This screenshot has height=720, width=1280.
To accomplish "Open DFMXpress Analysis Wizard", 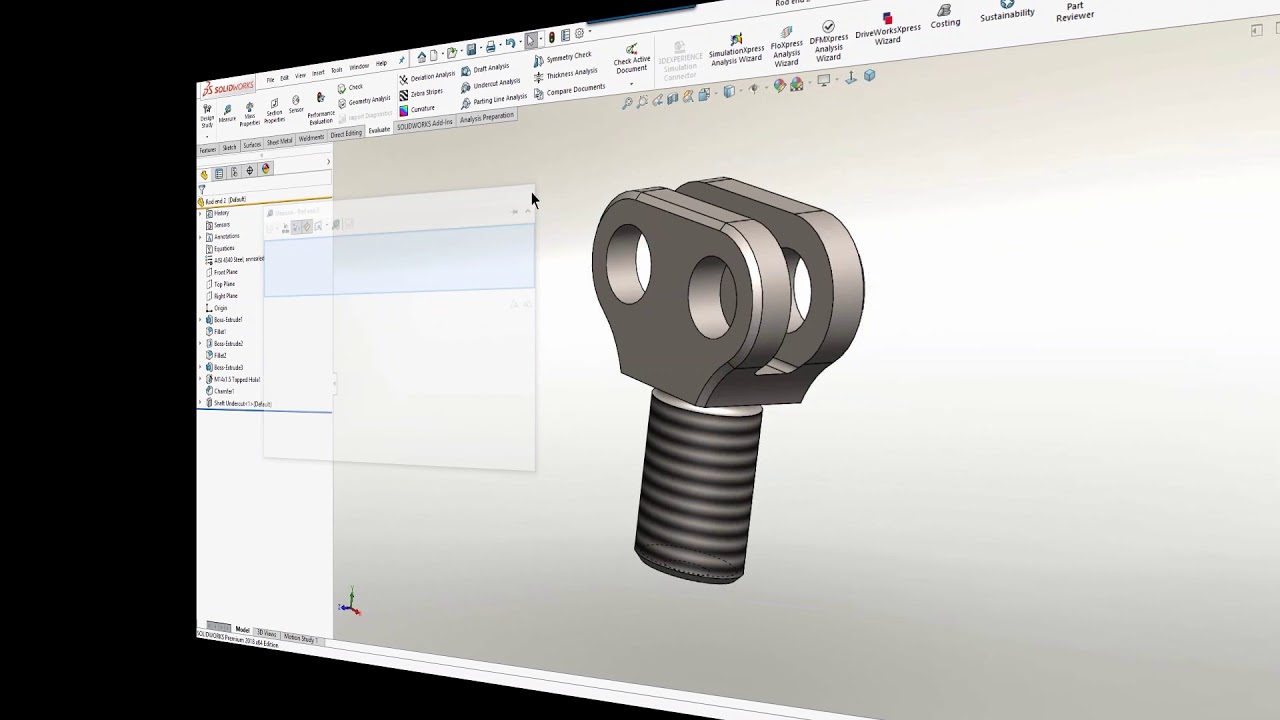I will [x=828, y=41].
